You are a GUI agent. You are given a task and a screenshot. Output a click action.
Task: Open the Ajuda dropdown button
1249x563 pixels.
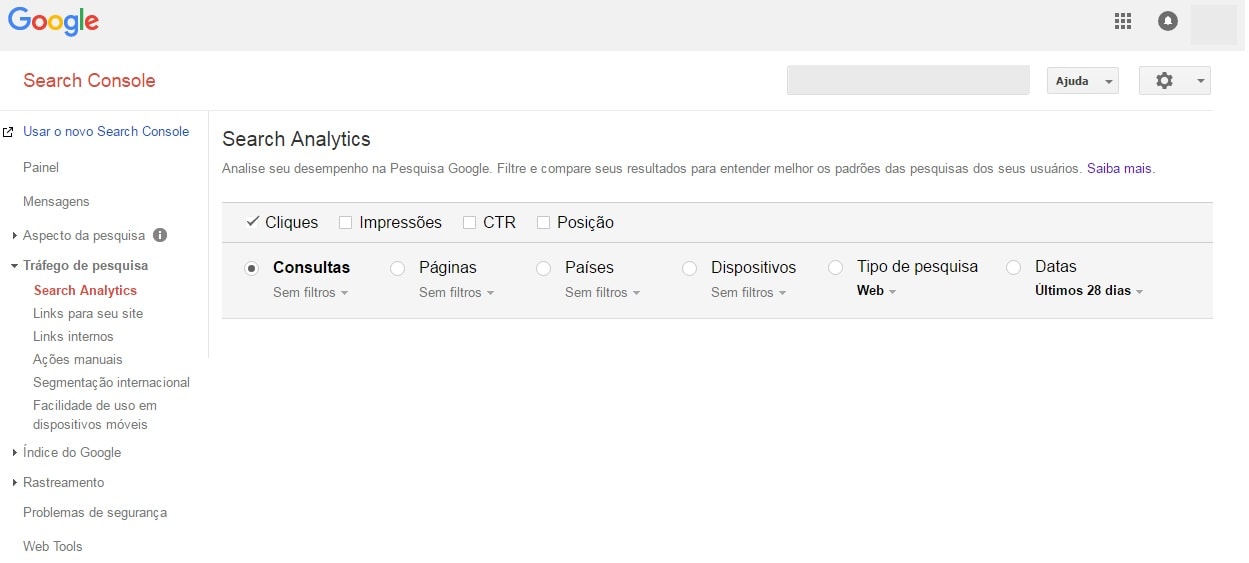click(x=1083, y=81)
